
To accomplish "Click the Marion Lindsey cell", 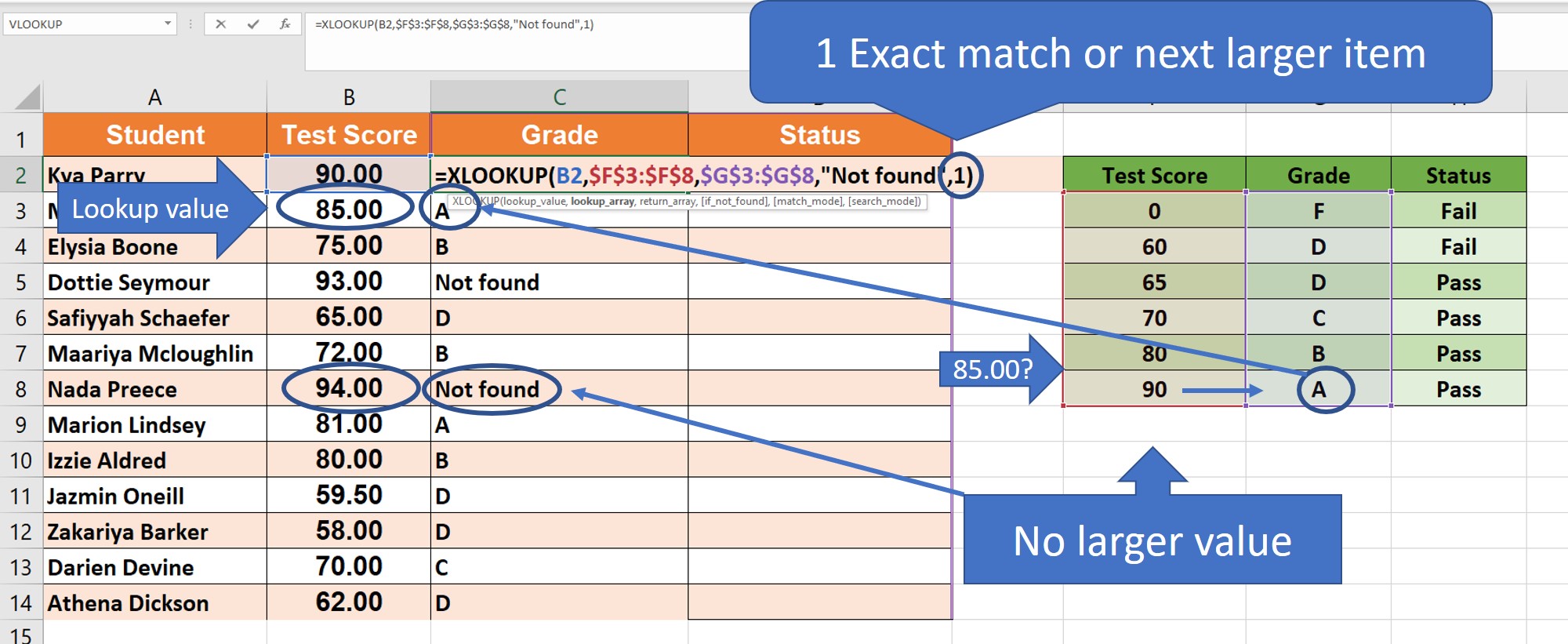I will [x=155, y=424].
